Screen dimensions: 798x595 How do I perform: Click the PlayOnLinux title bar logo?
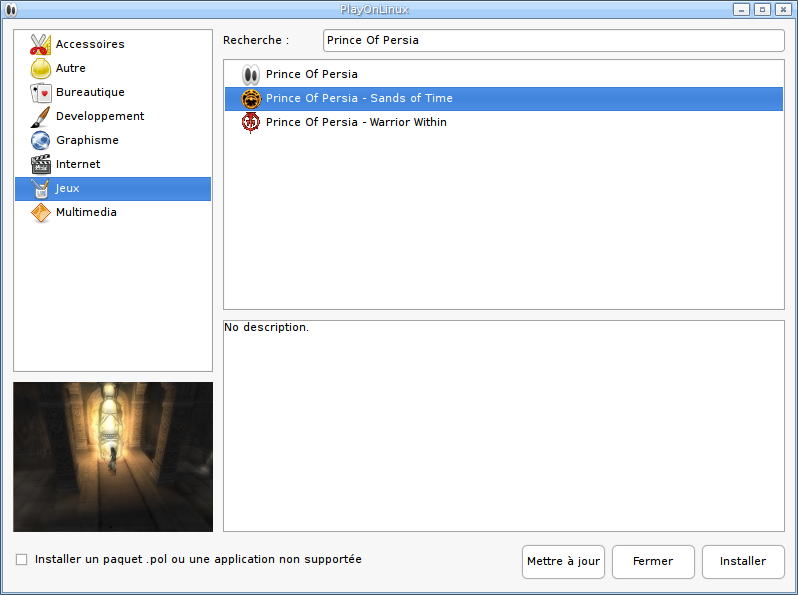pyautogui.click(x=11, y=10)
